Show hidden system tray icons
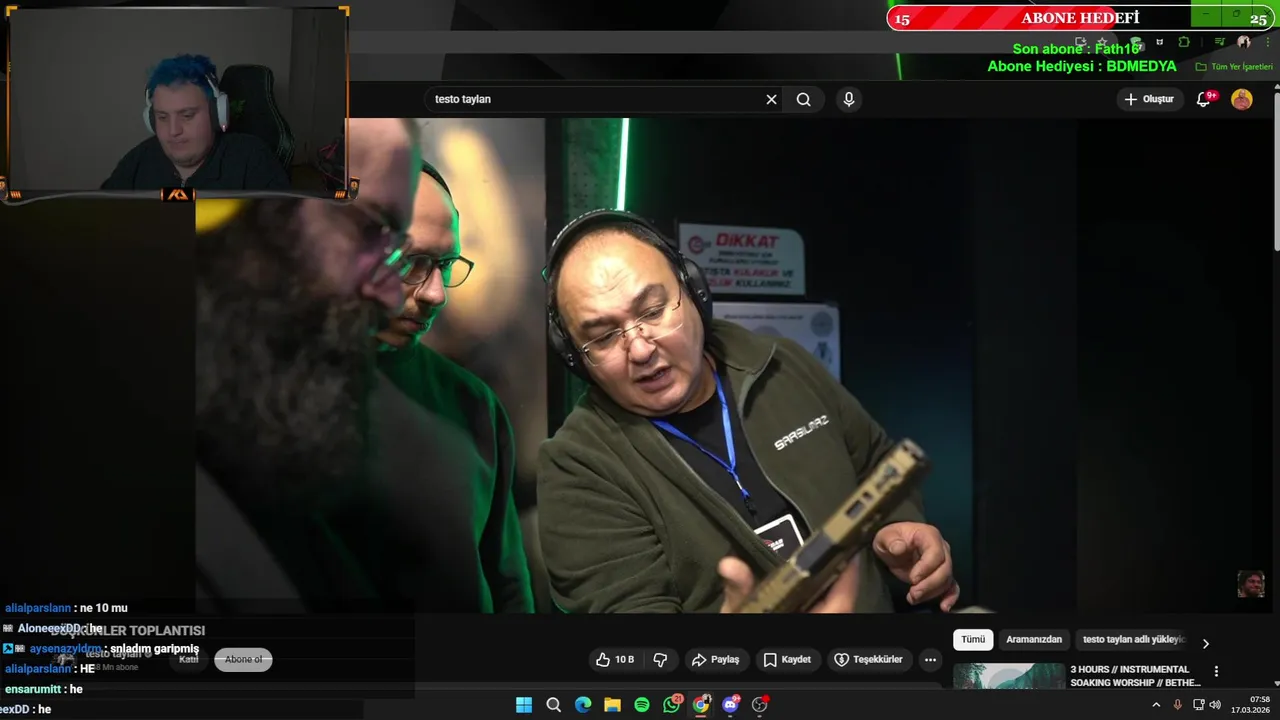Screen dimensions: 1280x720 click(x=1156, y=705)
